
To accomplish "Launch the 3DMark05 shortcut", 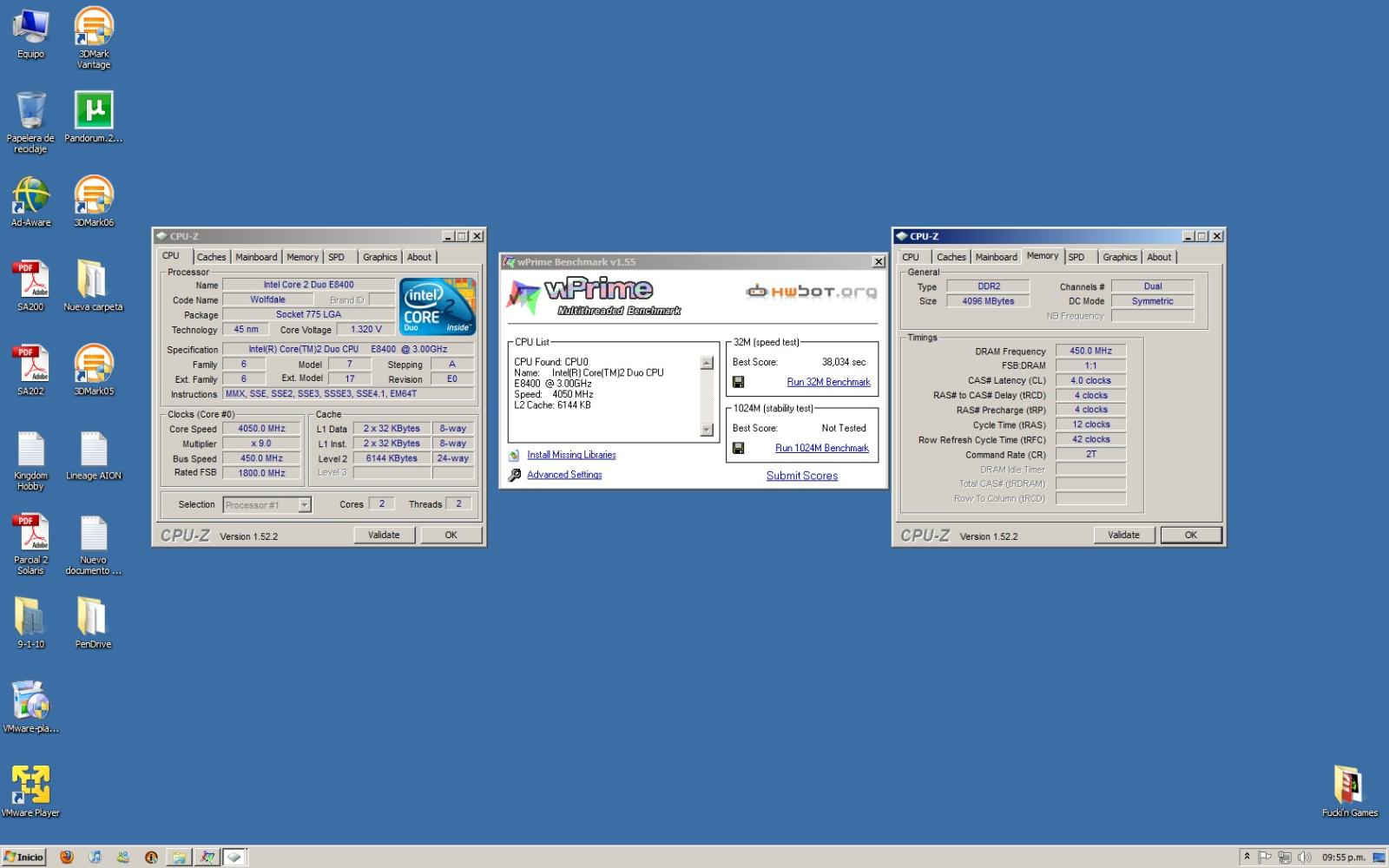I will pos(93,370).
